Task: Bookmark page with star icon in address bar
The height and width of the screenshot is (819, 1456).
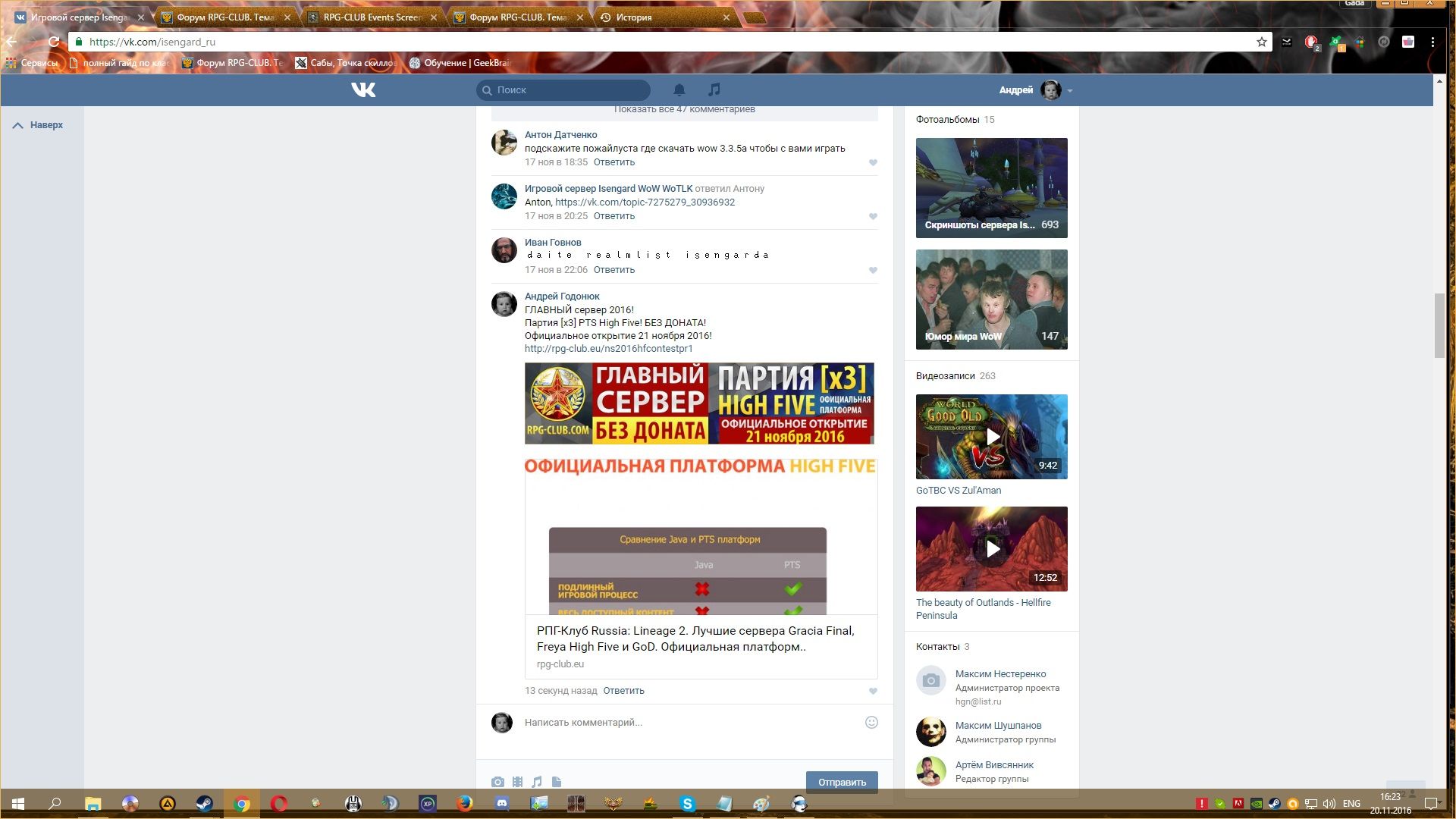Action: (x=1262, y=42)
